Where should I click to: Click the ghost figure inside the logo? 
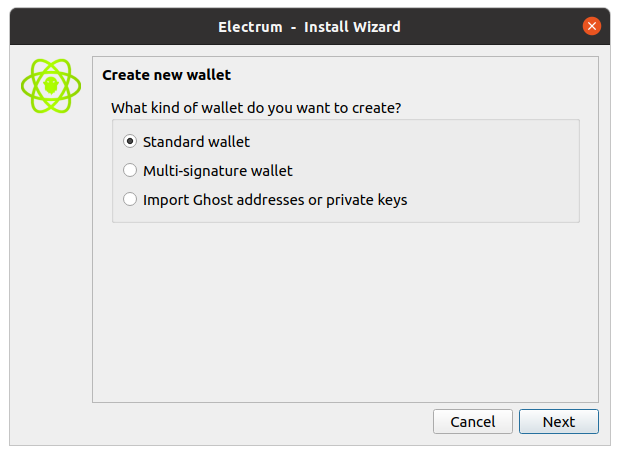pos(50,86)
